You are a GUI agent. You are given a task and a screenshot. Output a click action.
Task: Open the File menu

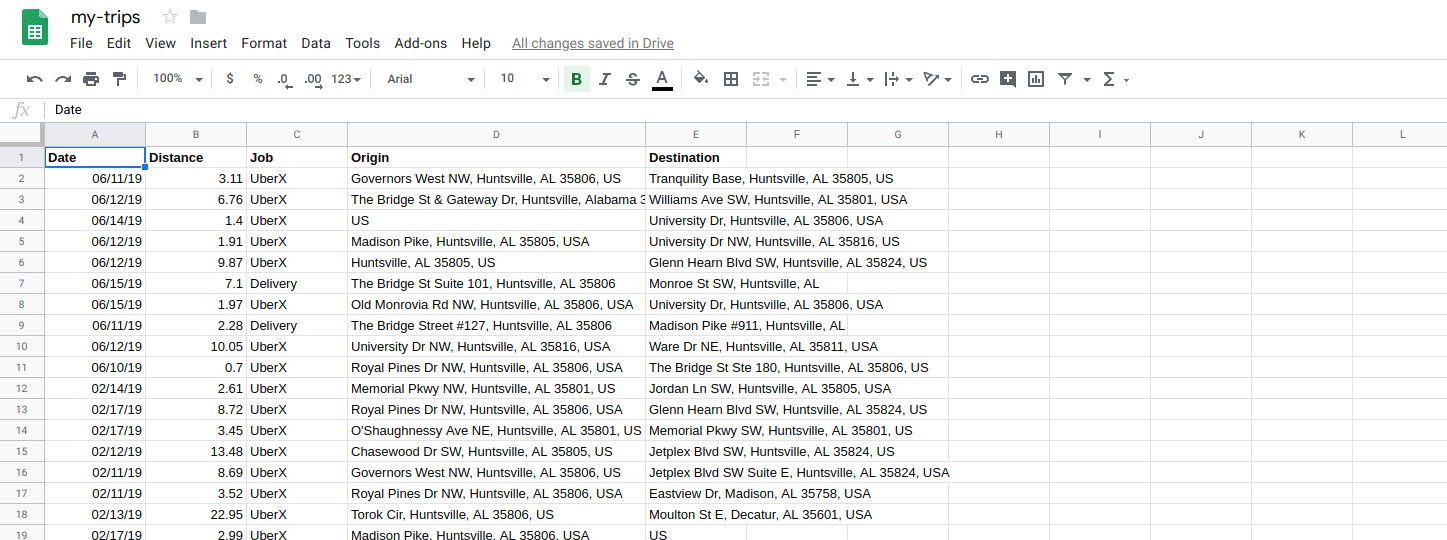point(81,43)
